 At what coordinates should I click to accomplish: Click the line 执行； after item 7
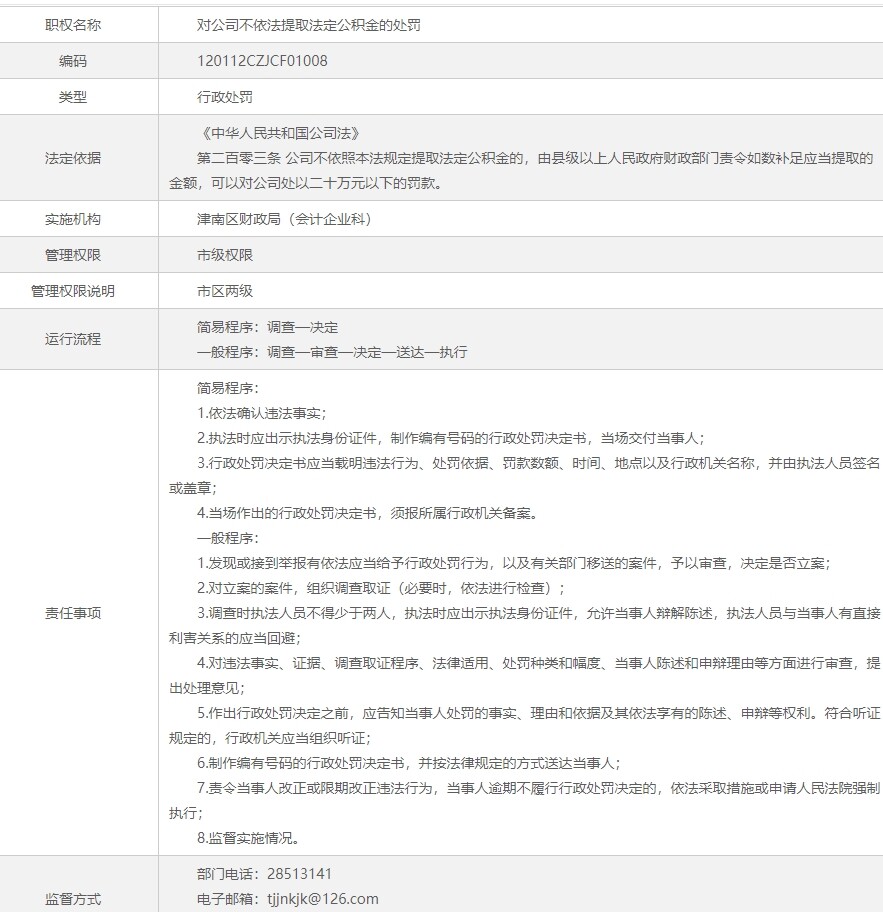pos(186,814)
